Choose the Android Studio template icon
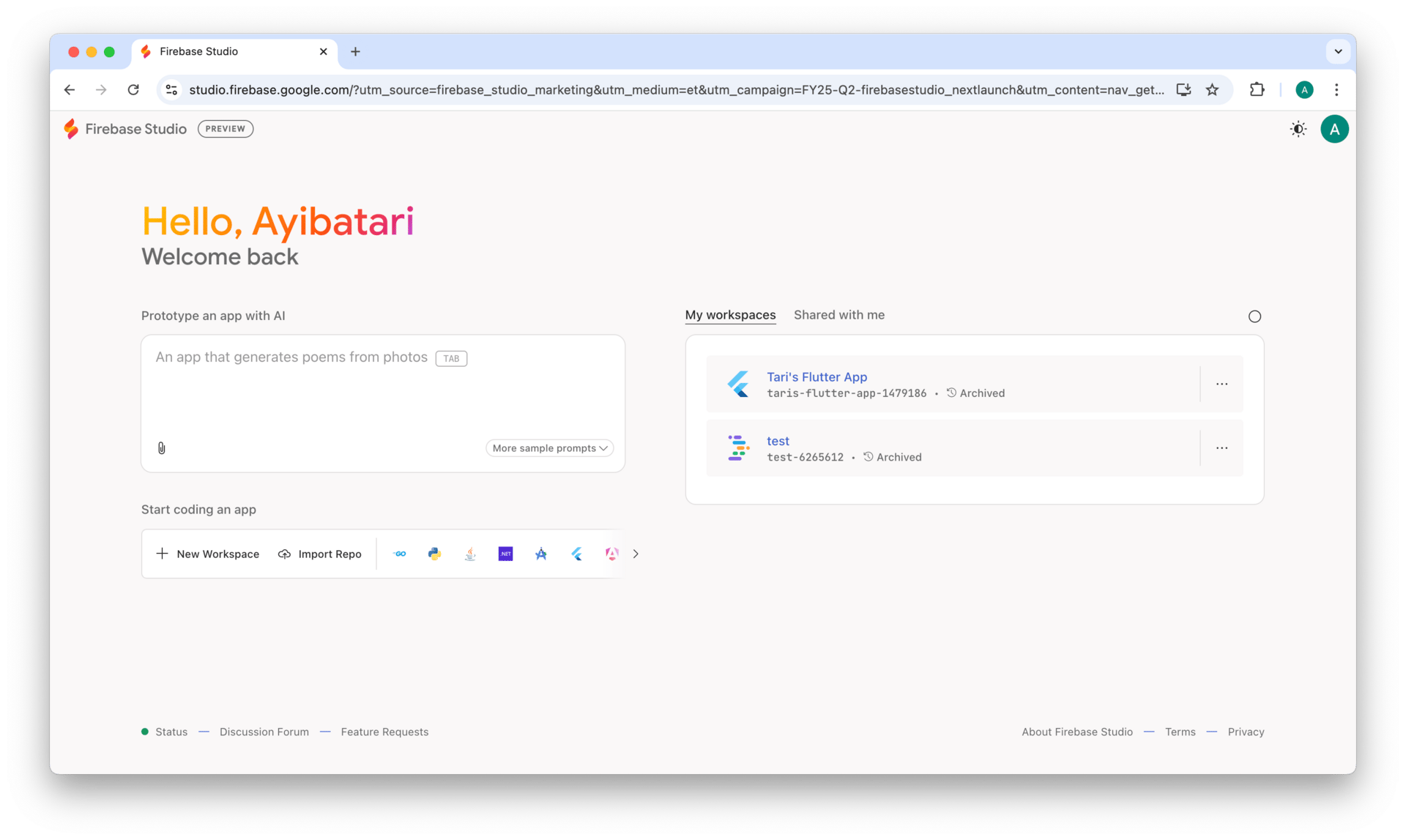1406x840 pixels. (541, 554)
